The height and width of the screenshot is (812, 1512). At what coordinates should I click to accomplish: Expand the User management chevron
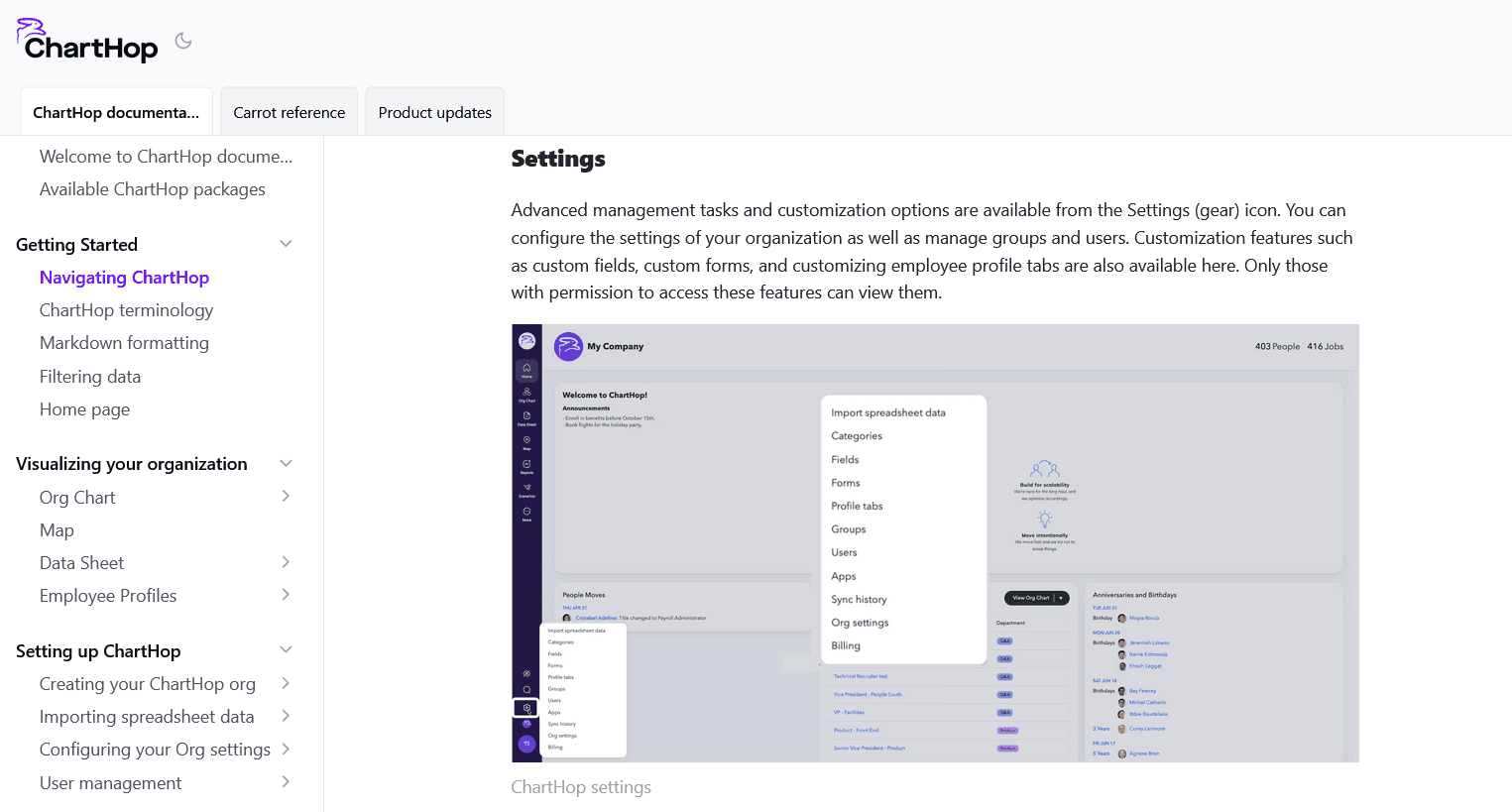[286, 782]
